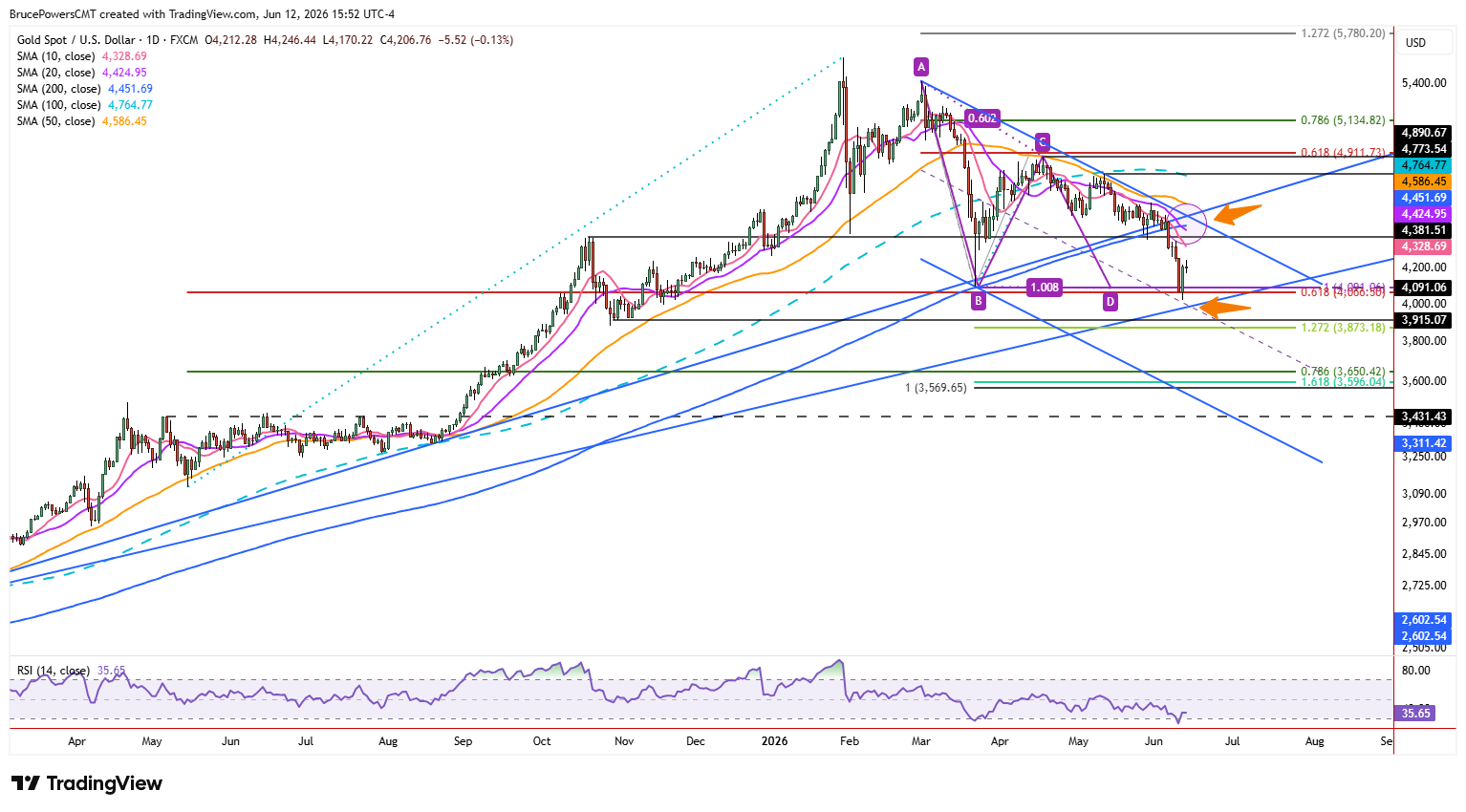Select the 3,915.07 price axis tag
The width and height of the screenshot is (1466, 812).
tap(1424, 320)
